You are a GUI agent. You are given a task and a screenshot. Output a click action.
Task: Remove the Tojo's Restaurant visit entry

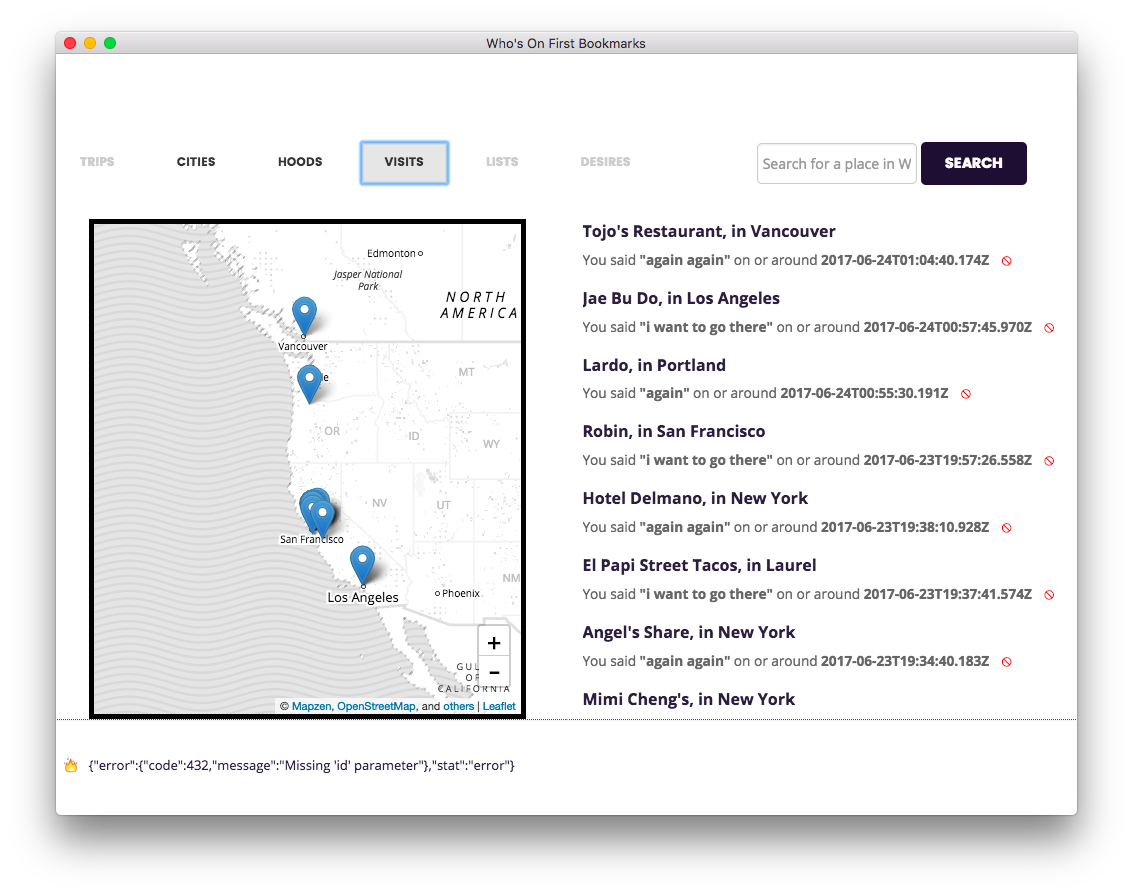coord(1007,261)
